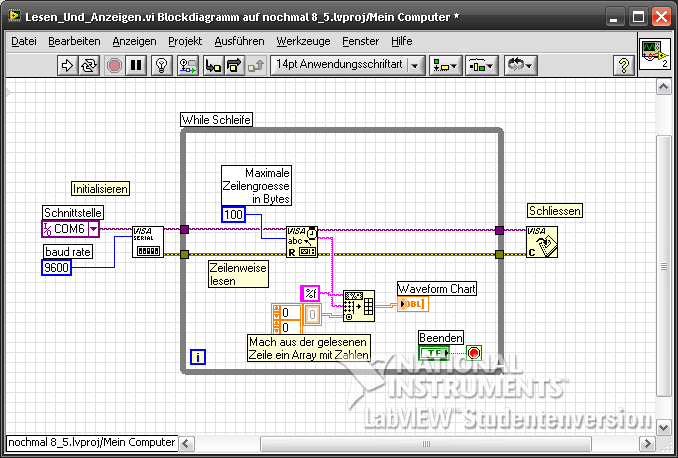The width and height of the screenshot is (678, 458).
Task: Select the Waveform Chart DBL terminal
Action: point(413,304)
